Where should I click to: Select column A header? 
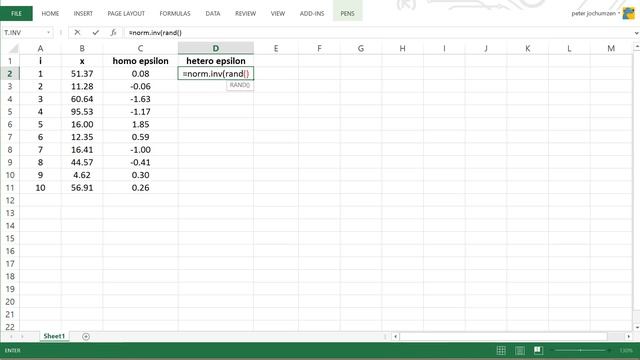40,48
